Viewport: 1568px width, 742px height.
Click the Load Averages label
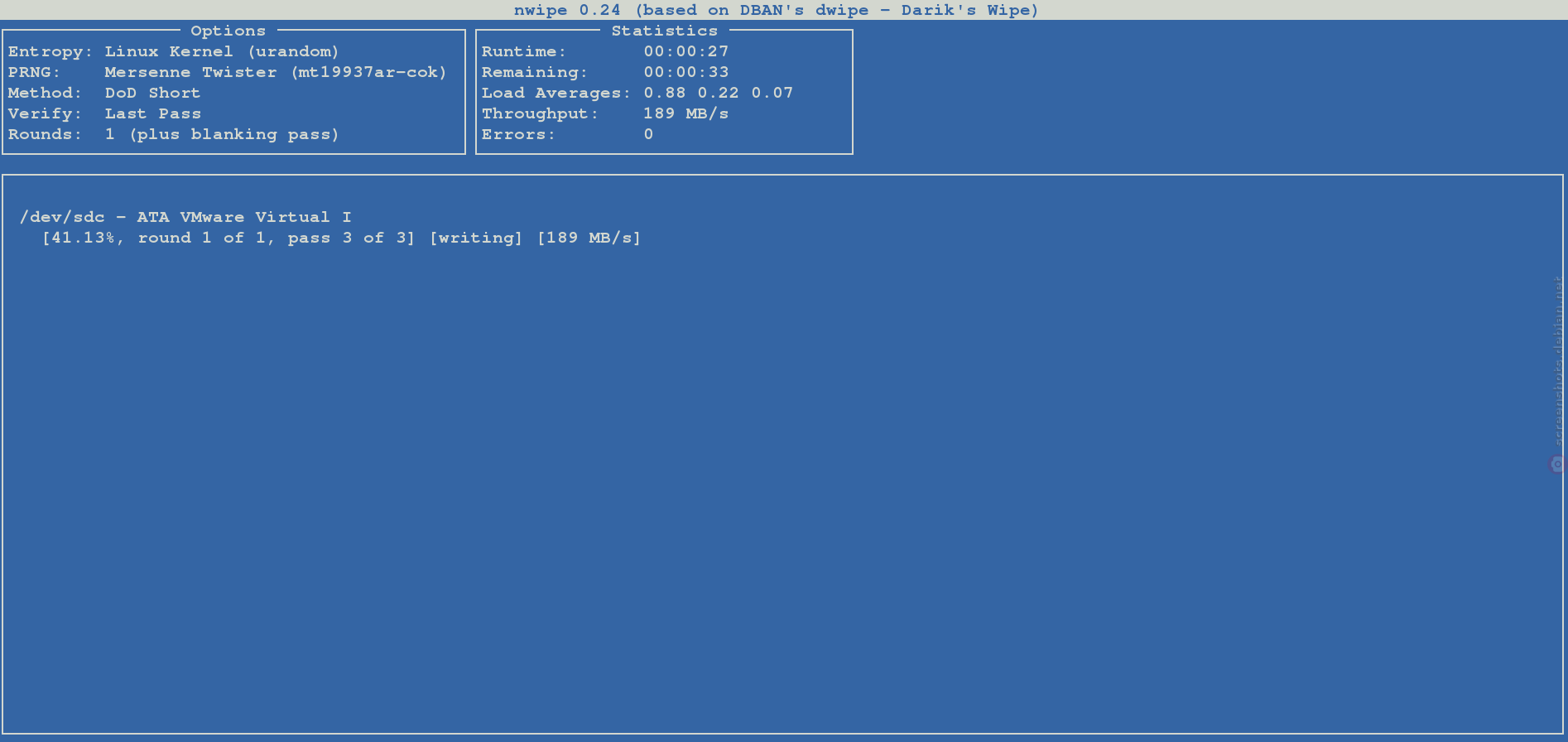coord(556,93)
